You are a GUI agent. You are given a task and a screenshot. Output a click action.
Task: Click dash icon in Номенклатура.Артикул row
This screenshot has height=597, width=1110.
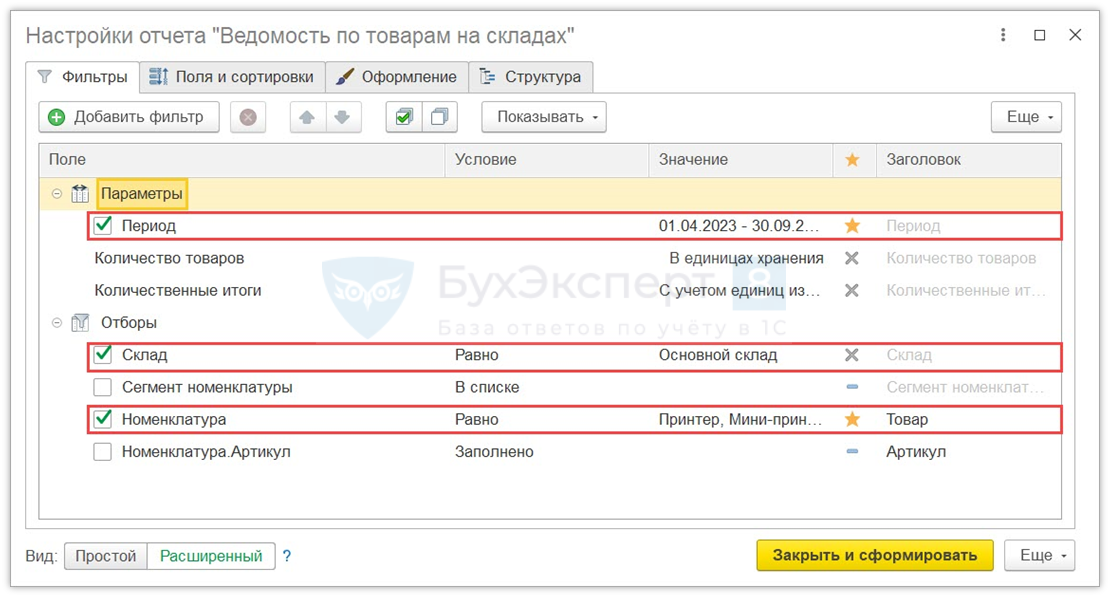852,452
